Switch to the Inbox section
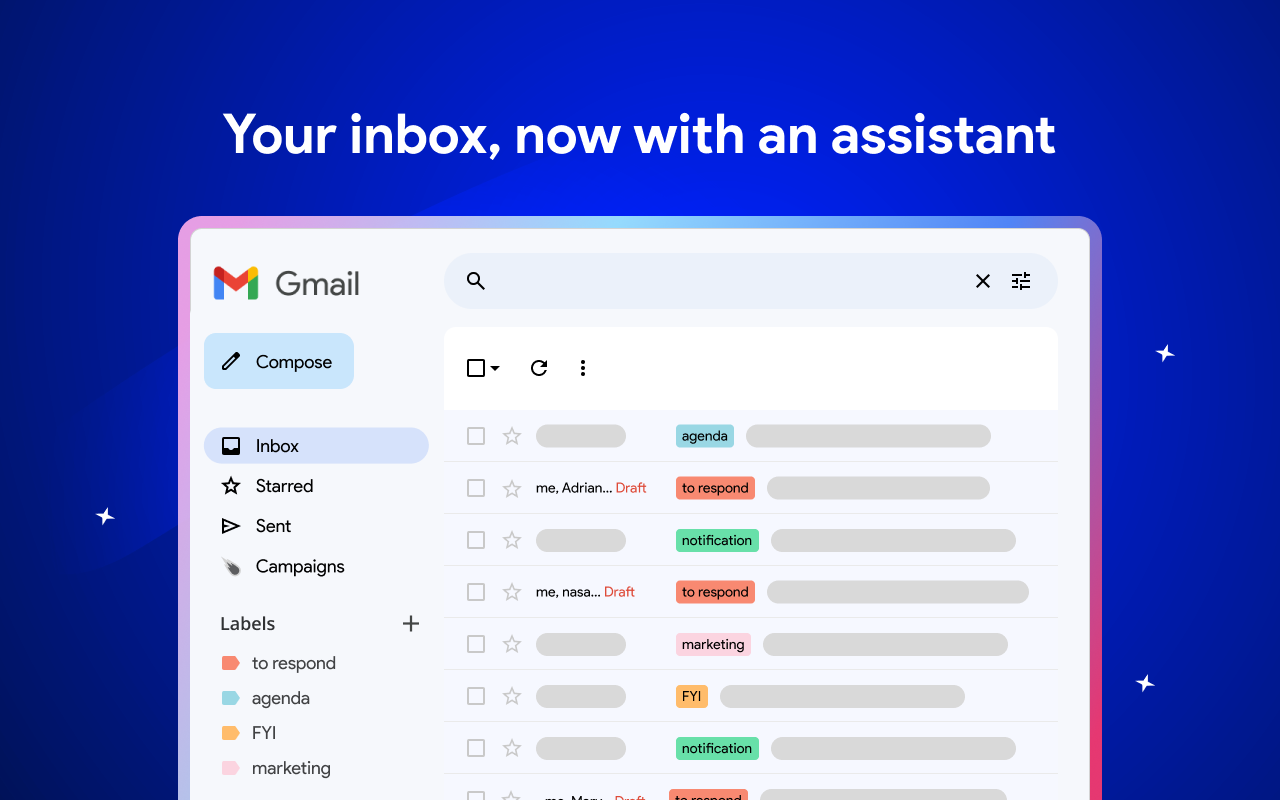Screen dimensions: 1280x800 coord(276,445)
